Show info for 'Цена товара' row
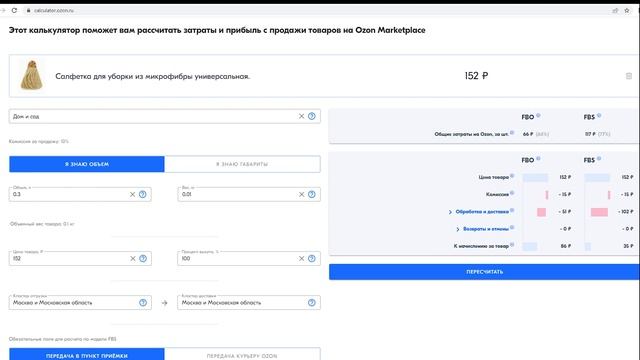The image size is (640, 360). [512, 176]
